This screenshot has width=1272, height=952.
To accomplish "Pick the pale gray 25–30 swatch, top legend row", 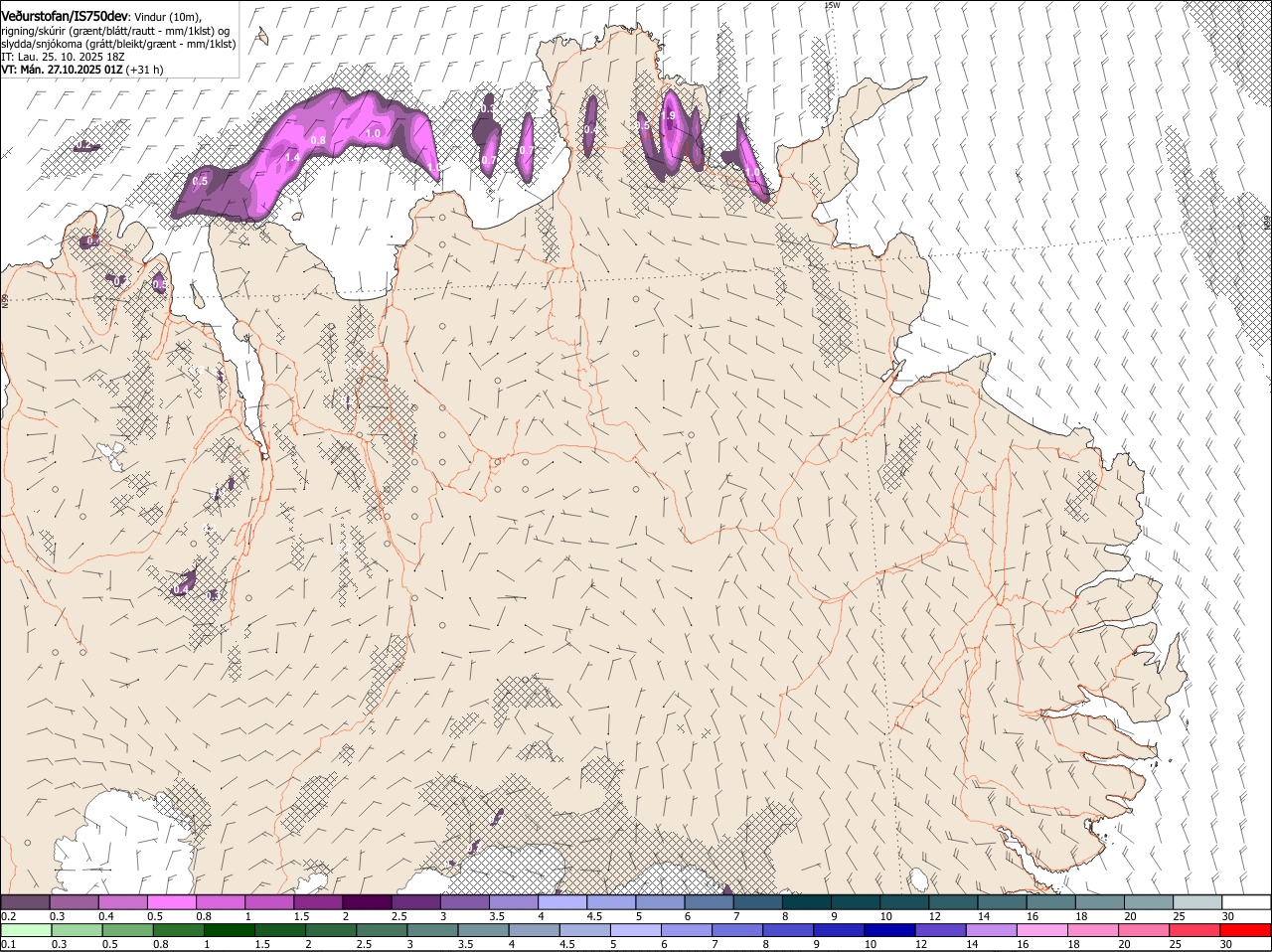I will point(1197,901).
